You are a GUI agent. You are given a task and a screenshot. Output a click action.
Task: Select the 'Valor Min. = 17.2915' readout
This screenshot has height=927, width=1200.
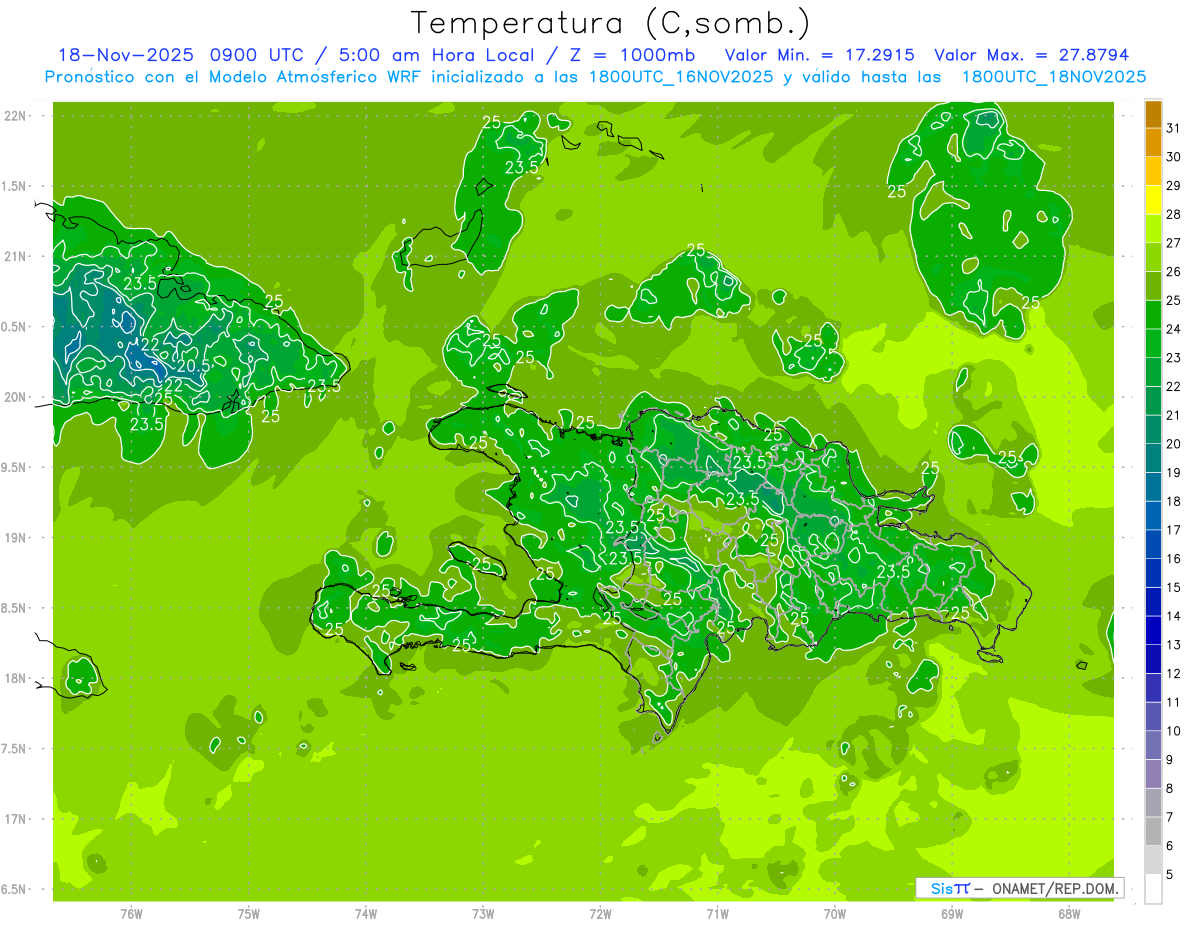819,55
